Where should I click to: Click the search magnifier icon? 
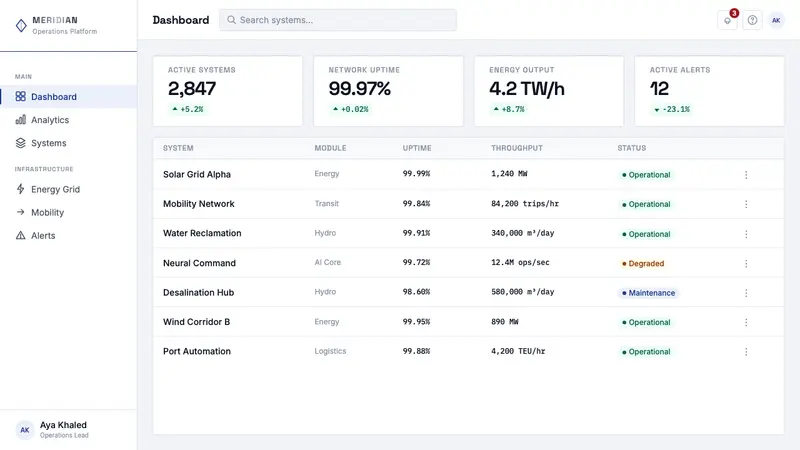pos(231,20)
